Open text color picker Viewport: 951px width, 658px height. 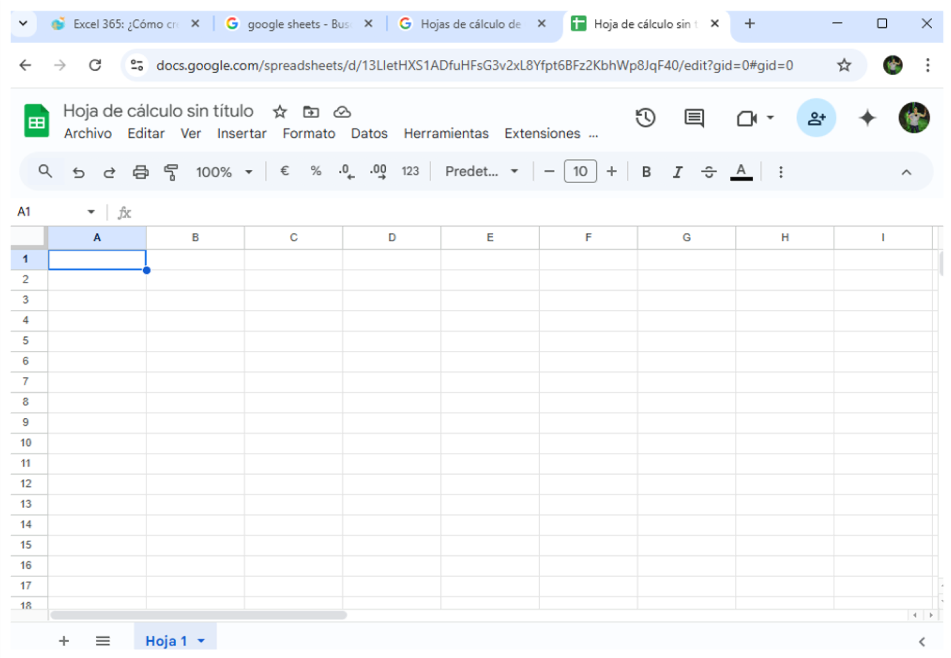[x=741, y=172]
